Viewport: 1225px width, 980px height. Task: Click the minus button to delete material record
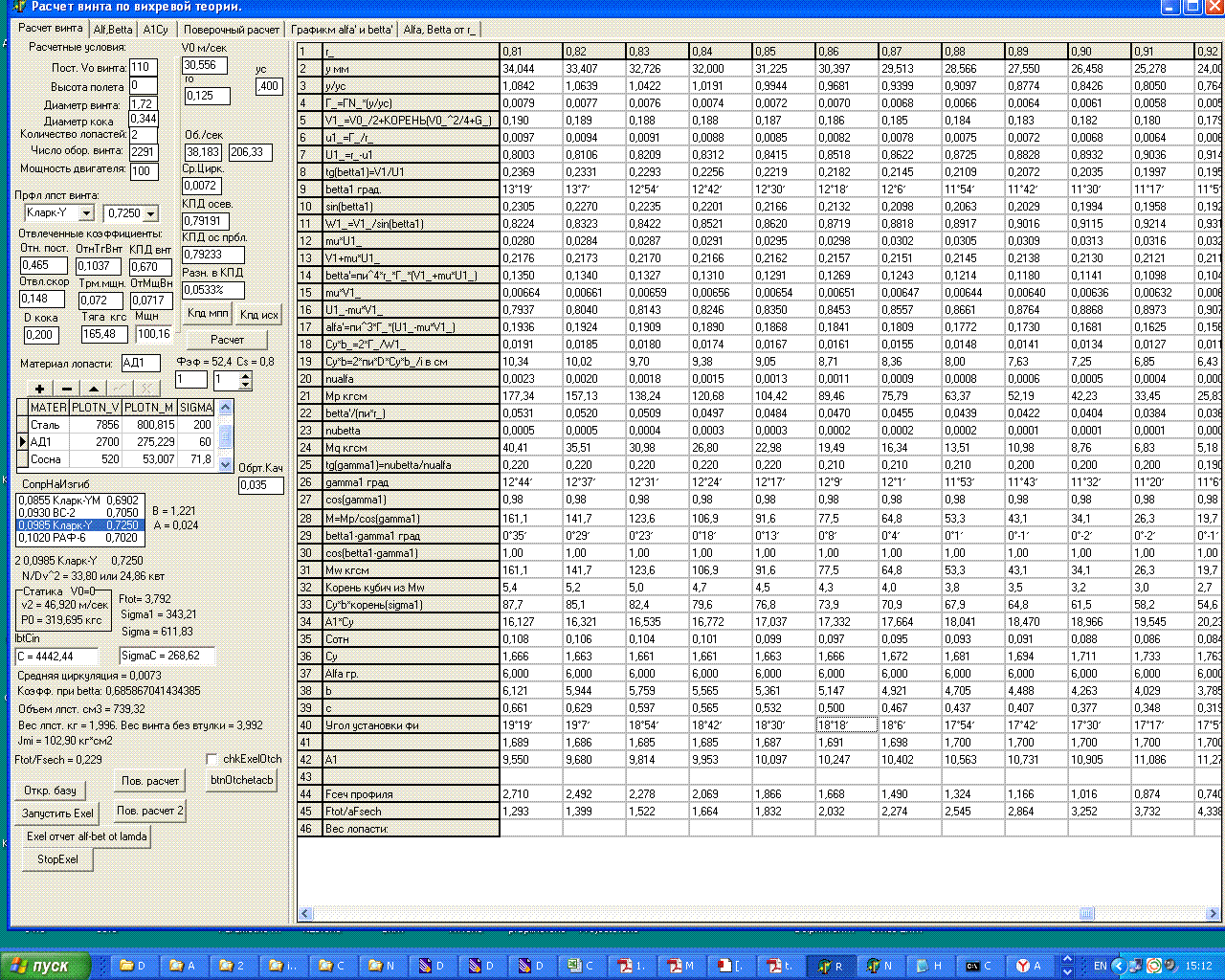point(66,389)
